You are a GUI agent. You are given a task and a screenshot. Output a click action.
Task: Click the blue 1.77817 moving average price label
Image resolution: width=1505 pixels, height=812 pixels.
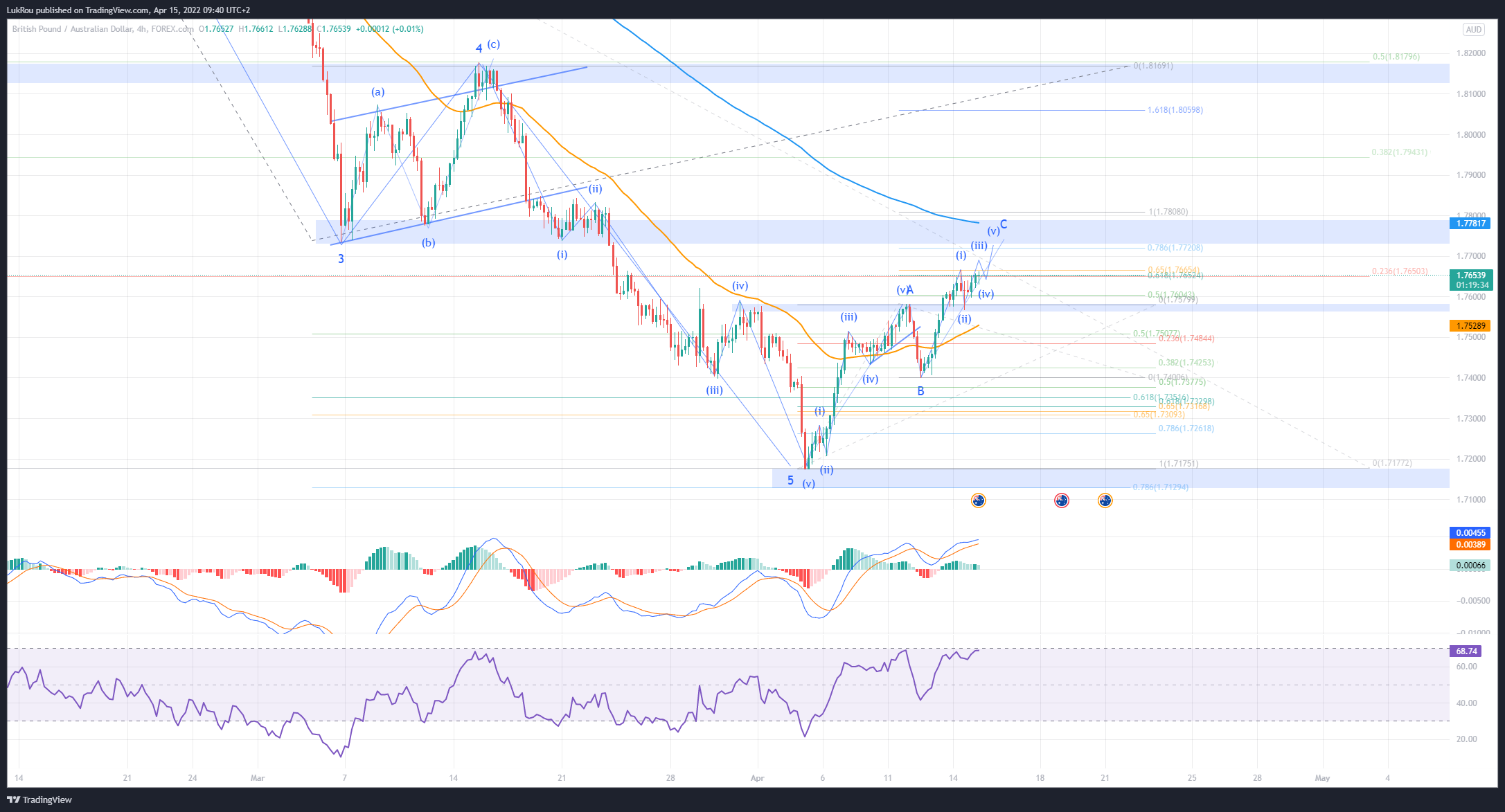1470,223
